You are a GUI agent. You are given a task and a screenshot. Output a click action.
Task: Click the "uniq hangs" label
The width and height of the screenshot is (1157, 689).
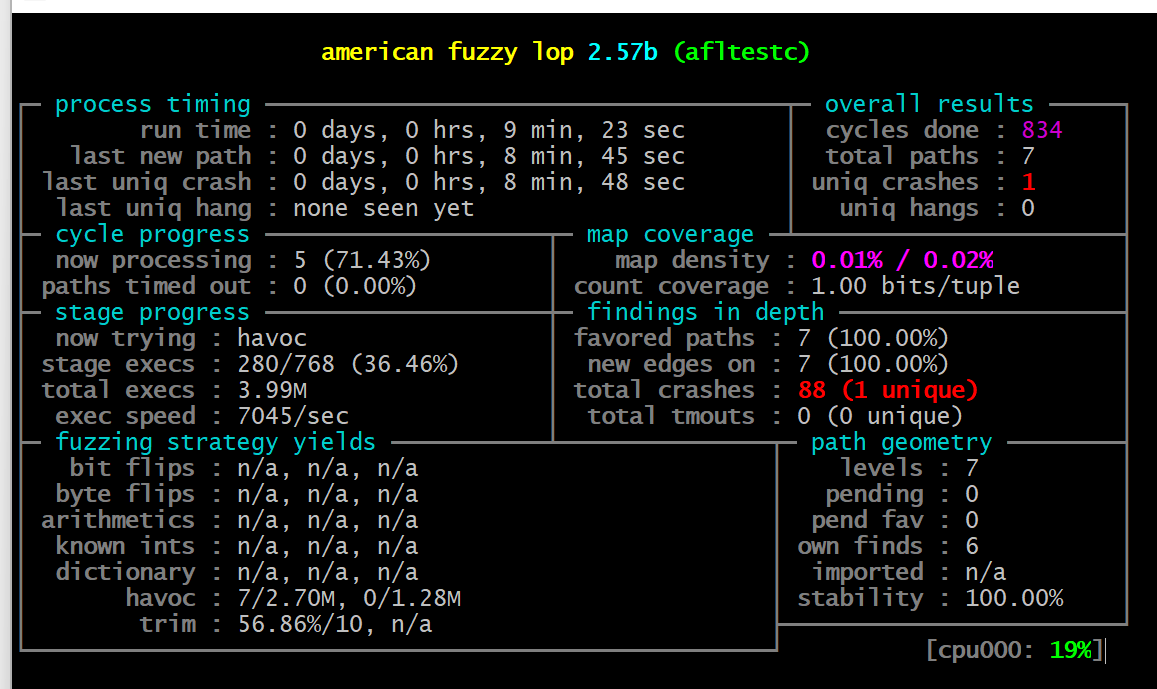click(909, 209)
